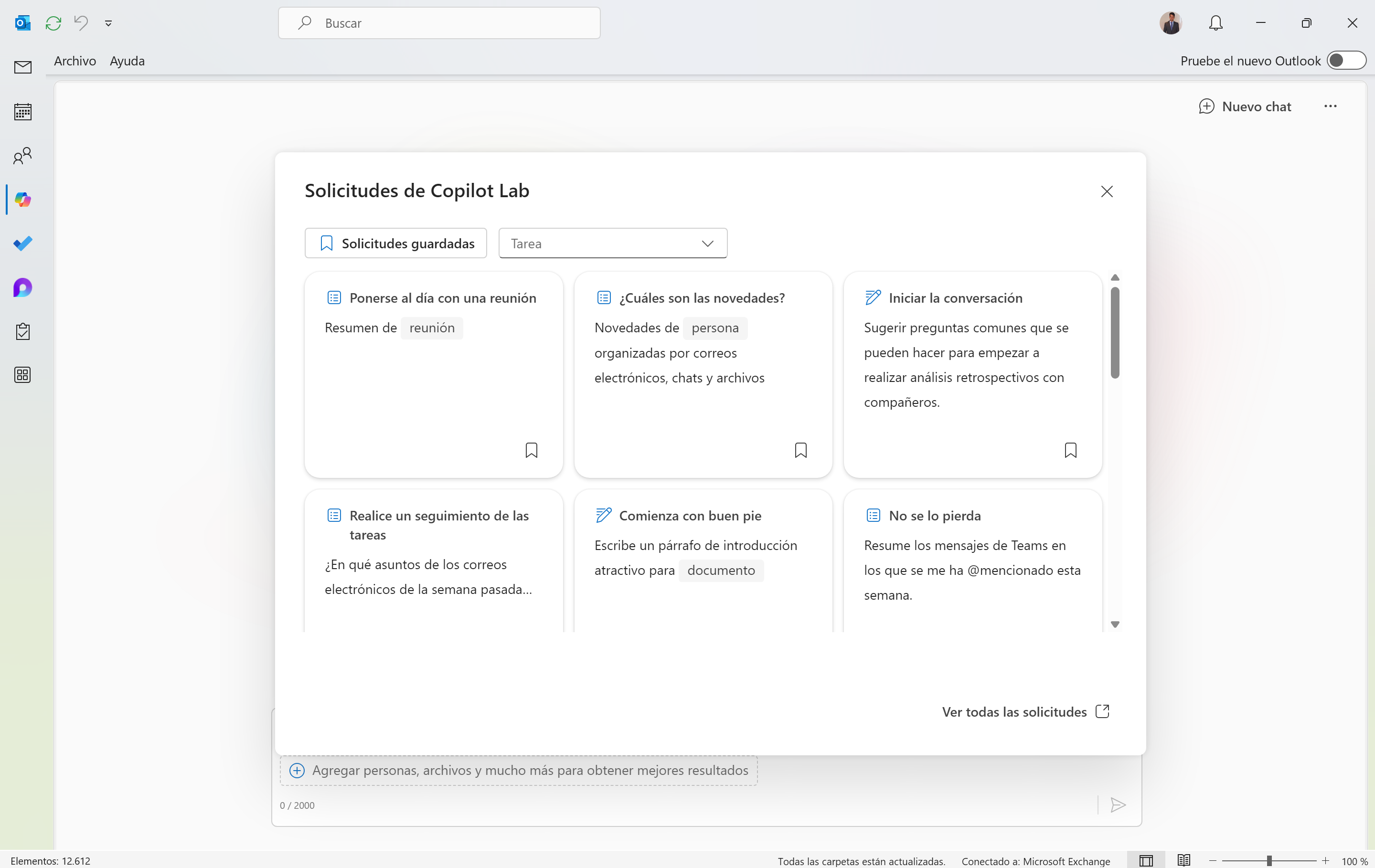Click the documento placeholder chip
Image resolution: width=1375 pixels, height=868 pixels.
721,570
